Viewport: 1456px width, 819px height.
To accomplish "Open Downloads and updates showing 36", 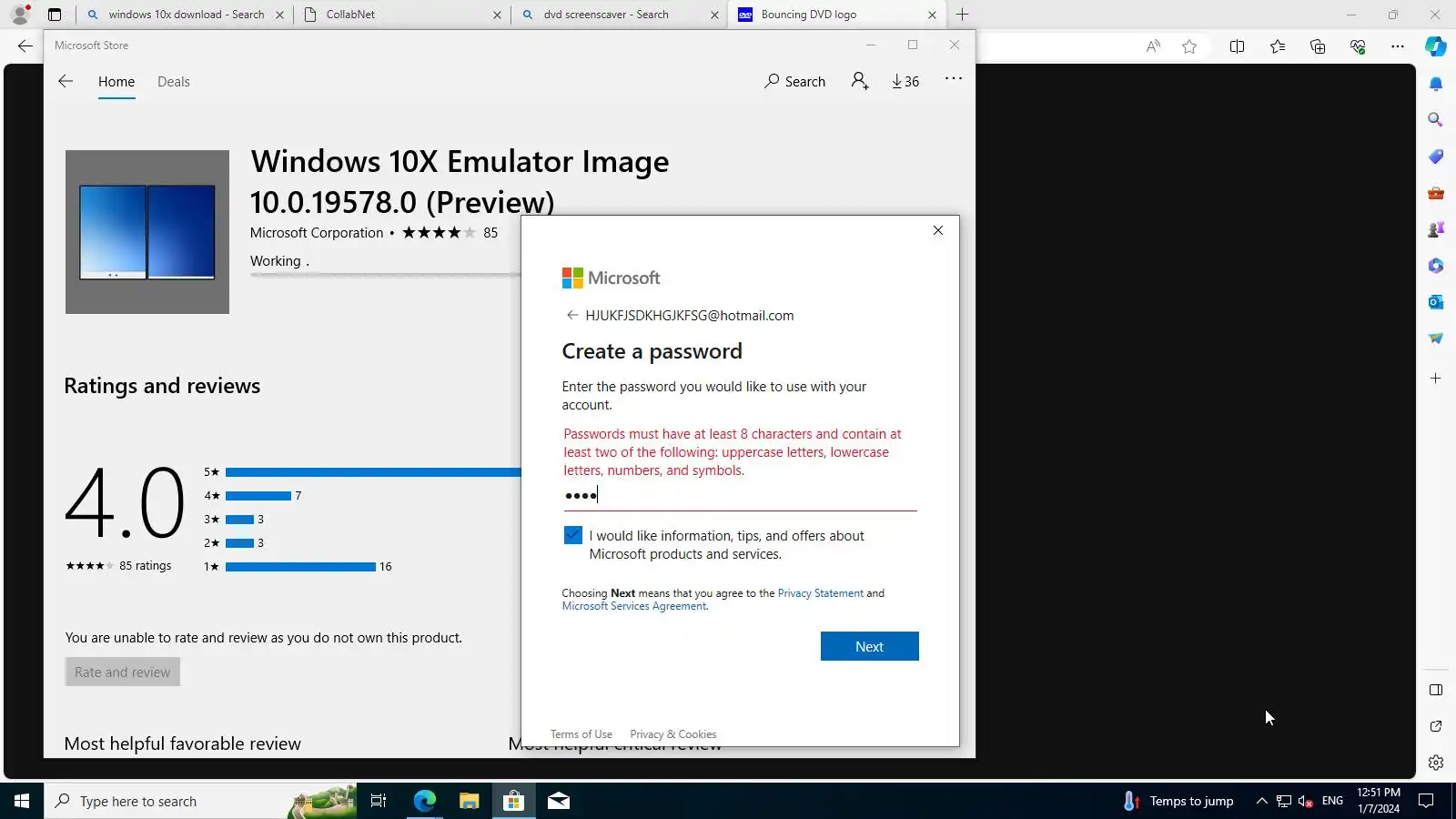I will [905, 81].
